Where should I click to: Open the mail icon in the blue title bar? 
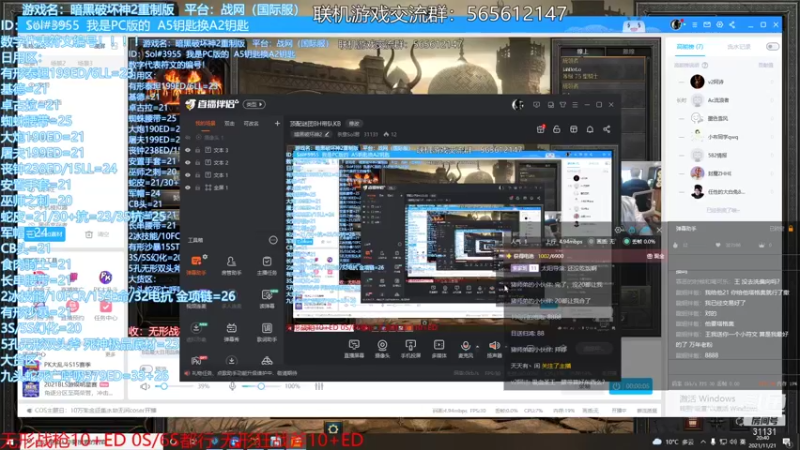pyautogui.click(x=707, y=24)
